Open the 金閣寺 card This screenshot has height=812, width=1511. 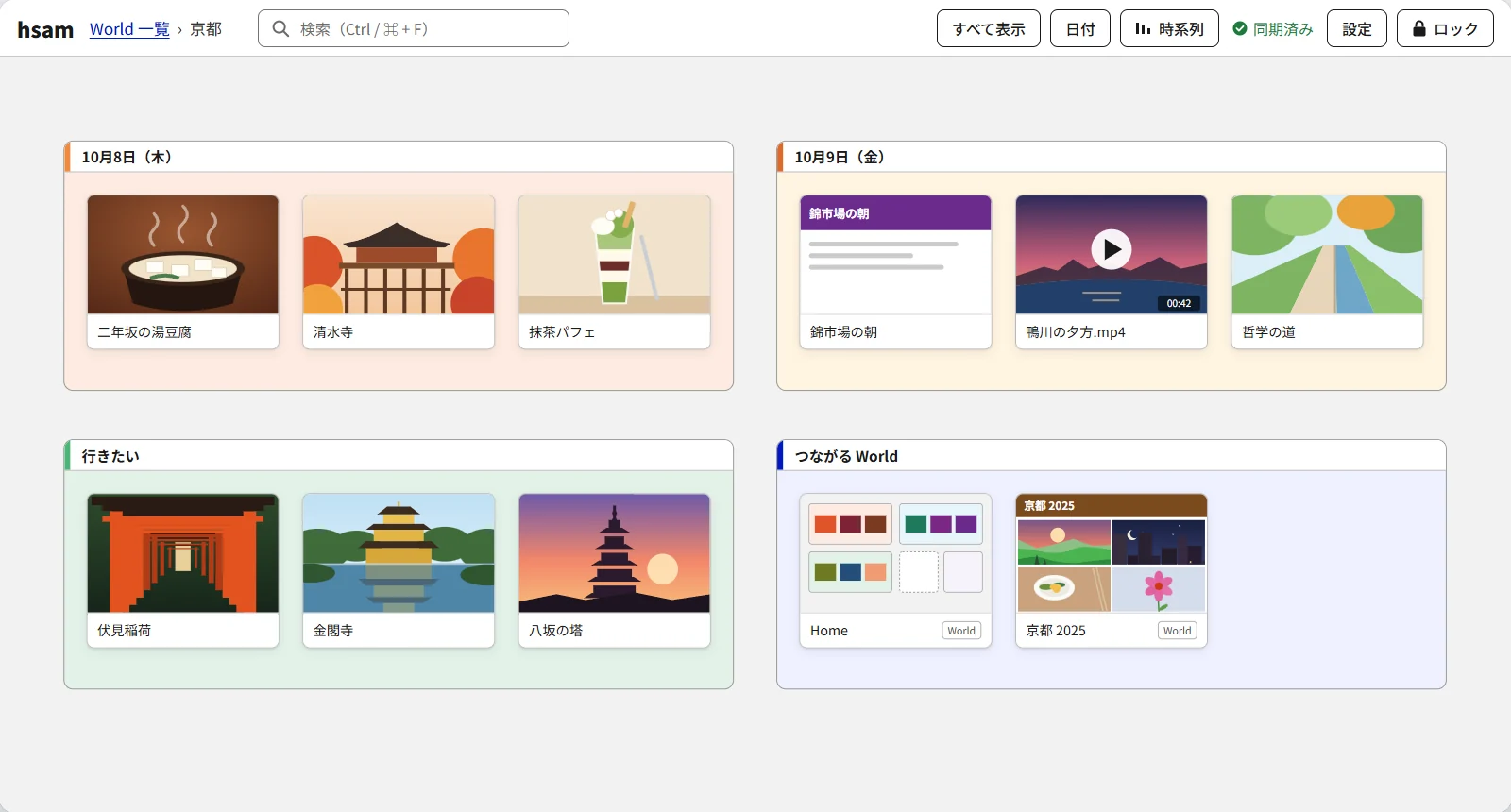399,570
